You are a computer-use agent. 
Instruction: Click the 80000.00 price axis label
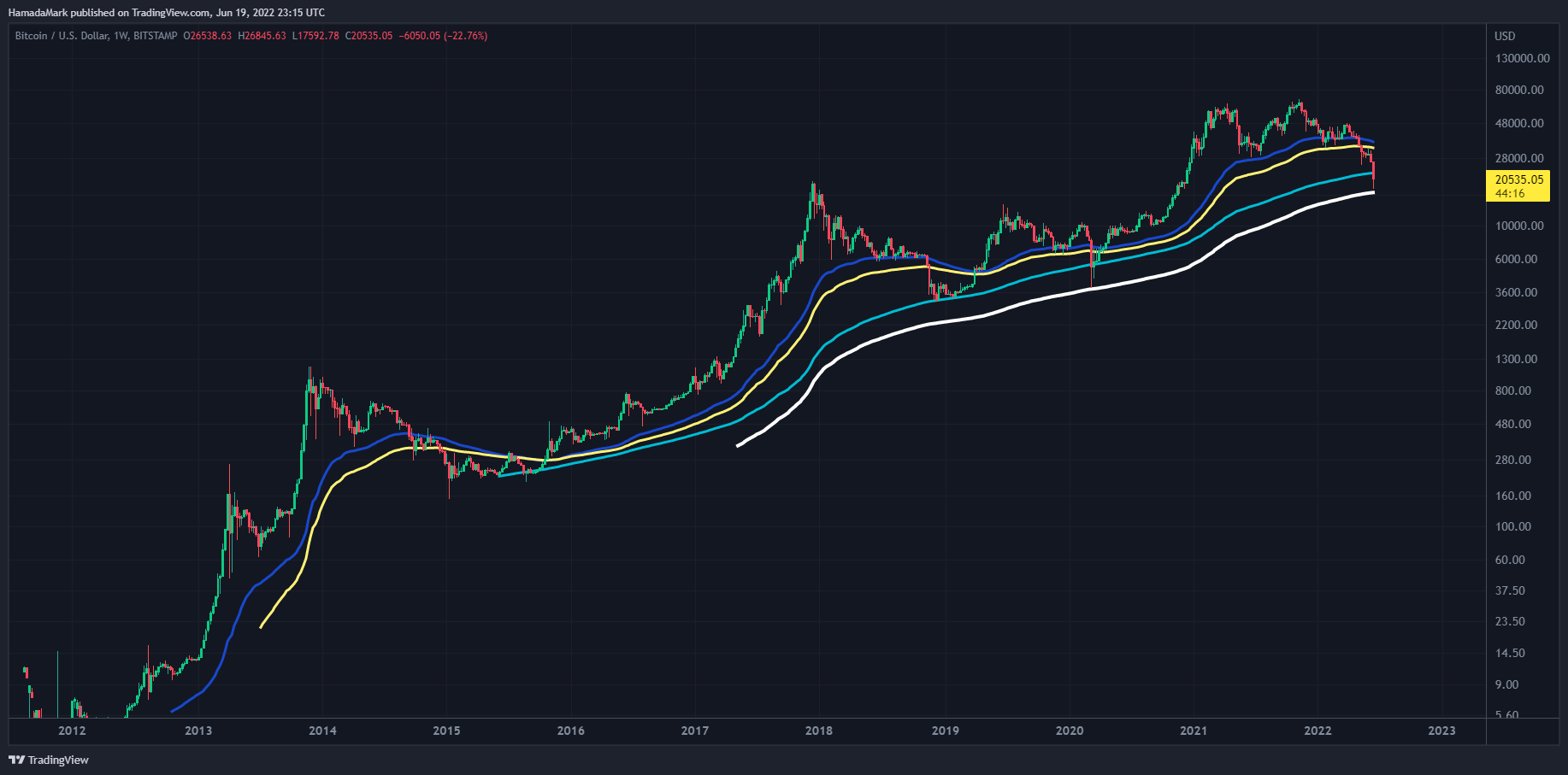tap(1519, 90)
